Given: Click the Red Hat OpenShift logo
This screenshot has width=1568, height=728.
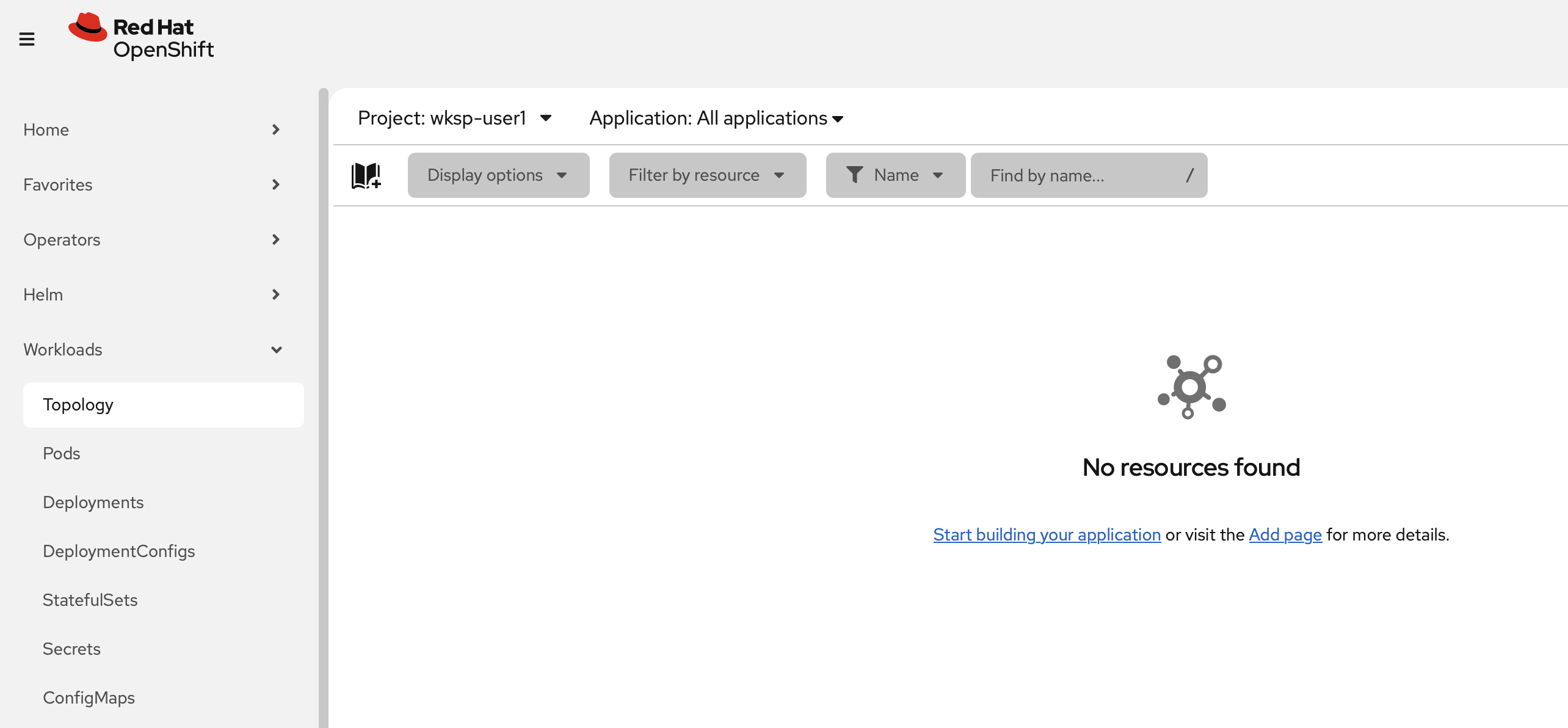Looking at the screenshot, I should tap(142, 37).
